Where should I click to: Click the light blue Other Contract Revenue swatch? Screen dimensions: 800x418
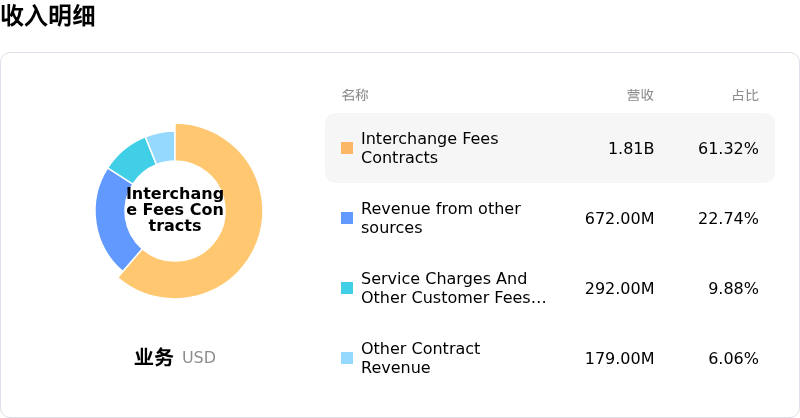[347, 358]
